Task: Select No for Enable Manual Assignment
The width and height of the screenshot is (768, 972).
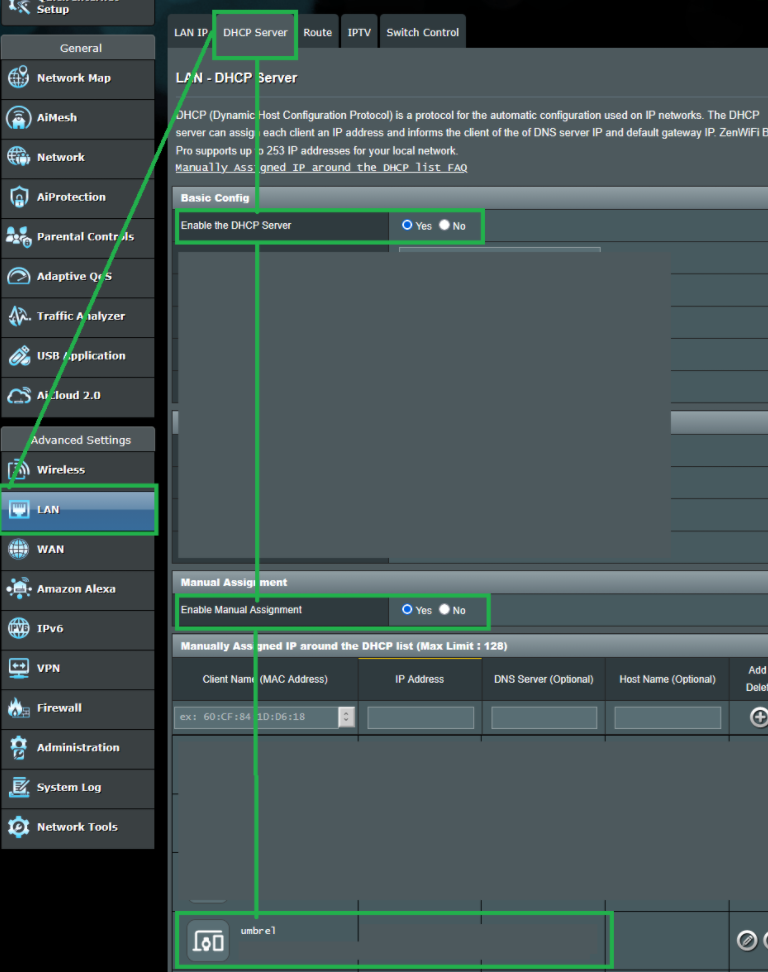Action: [444, 609]
